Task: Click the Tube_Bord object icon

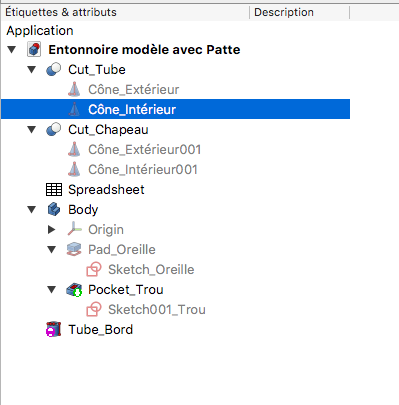Action: [54, 329]
